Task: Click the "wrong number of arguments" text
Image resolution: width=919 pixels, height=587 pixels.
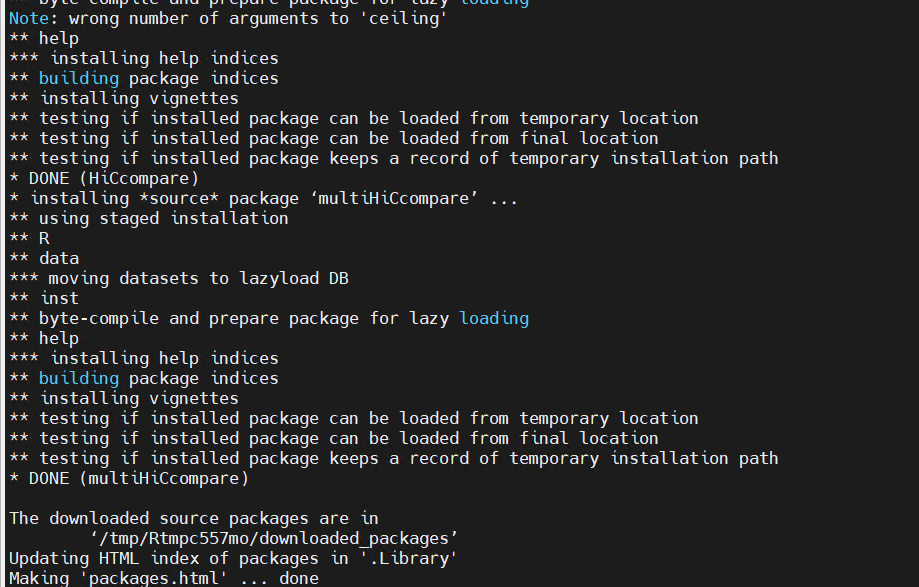Action: tap(193, 18)
